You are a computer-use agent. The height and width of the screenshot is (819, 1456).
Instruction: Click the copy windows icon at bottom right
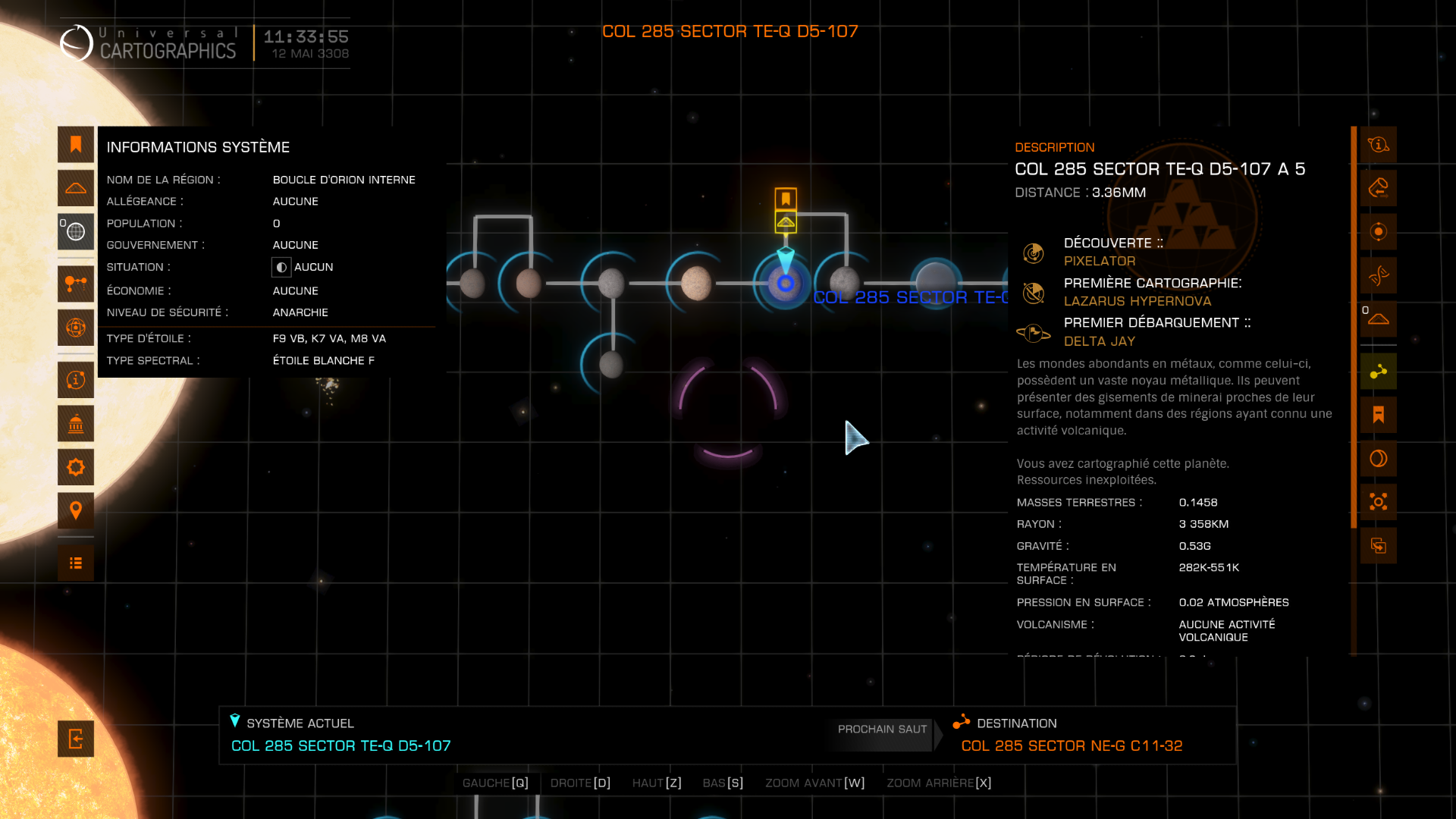1379,546
